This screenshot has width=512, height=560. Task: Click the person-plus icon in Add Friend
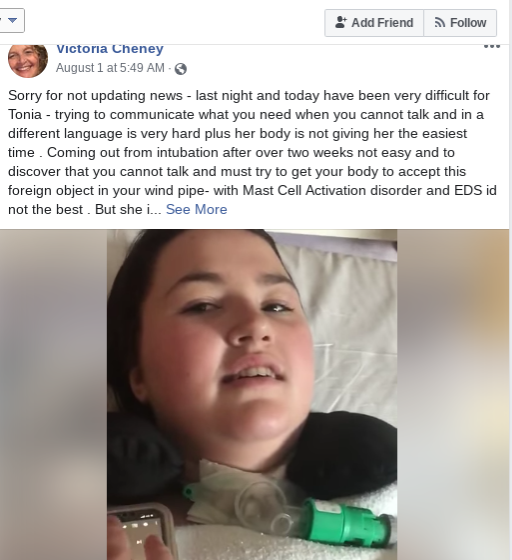pyautogui.click(x=341, y=22)
